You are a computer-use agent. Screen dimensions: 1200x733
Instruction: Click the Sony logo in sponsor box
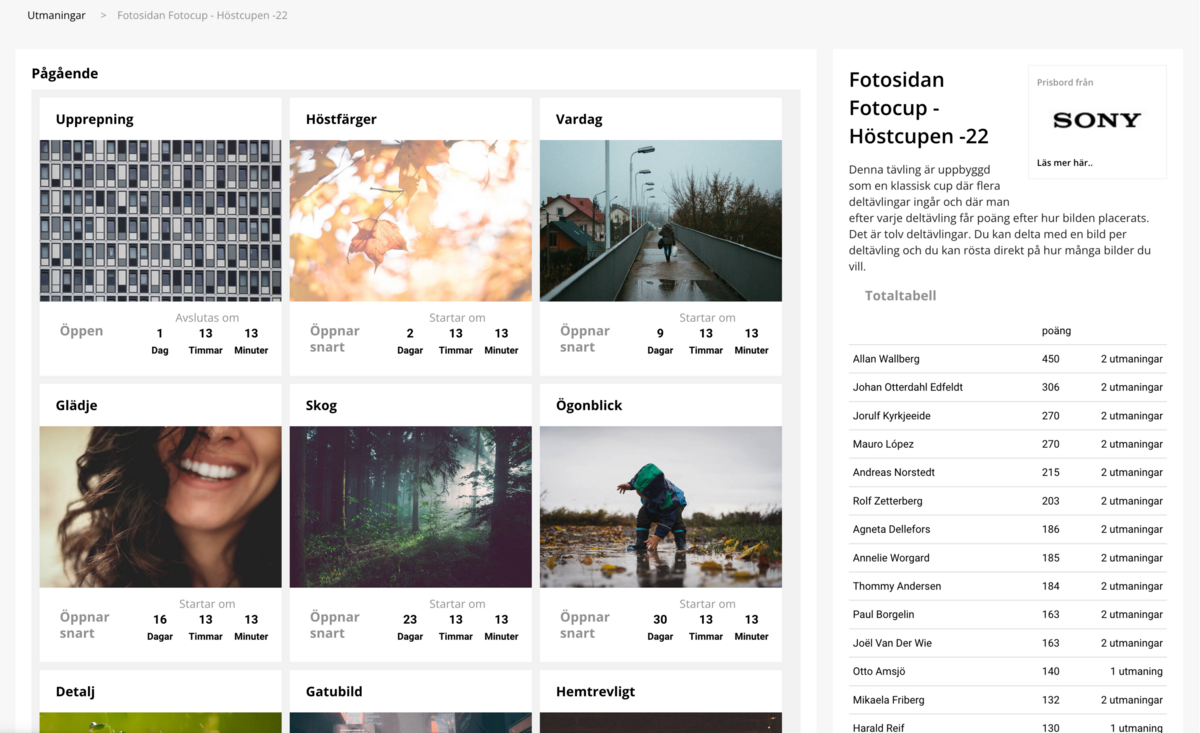(1096, 120)
